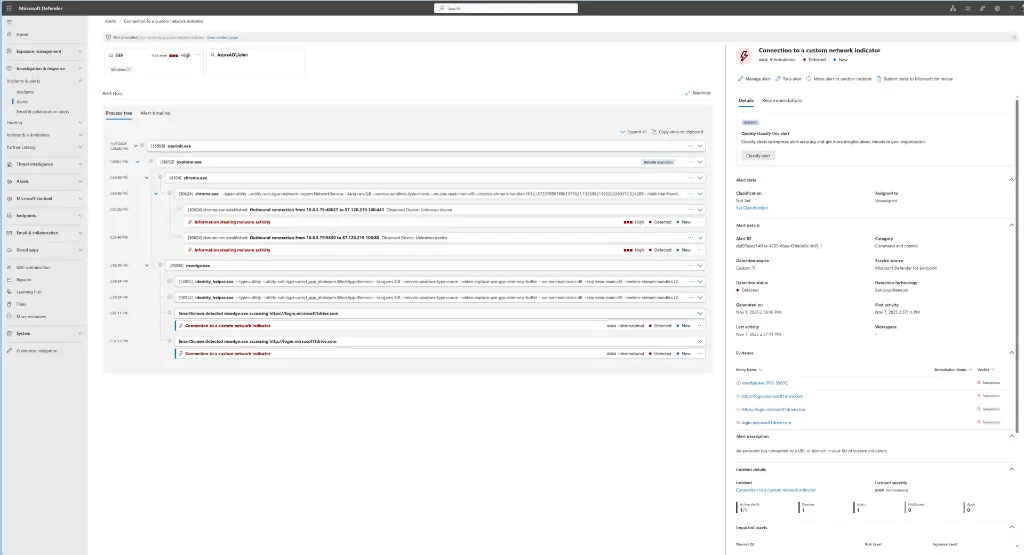This screenshot has width=1024, height=555.
Task: Click the Microsoft Sentinel sidebar icon
Action: point(9,198)
